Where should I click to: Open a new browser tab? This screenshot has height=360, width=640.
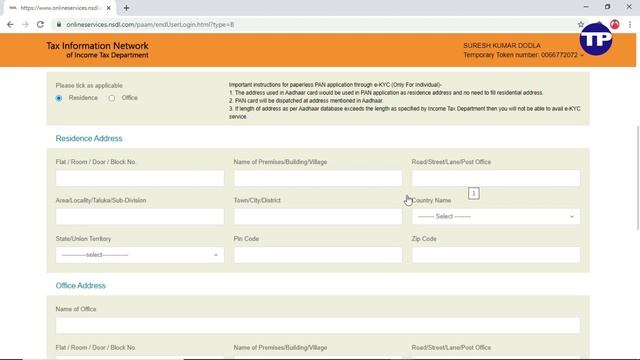(x=127, y=8)
